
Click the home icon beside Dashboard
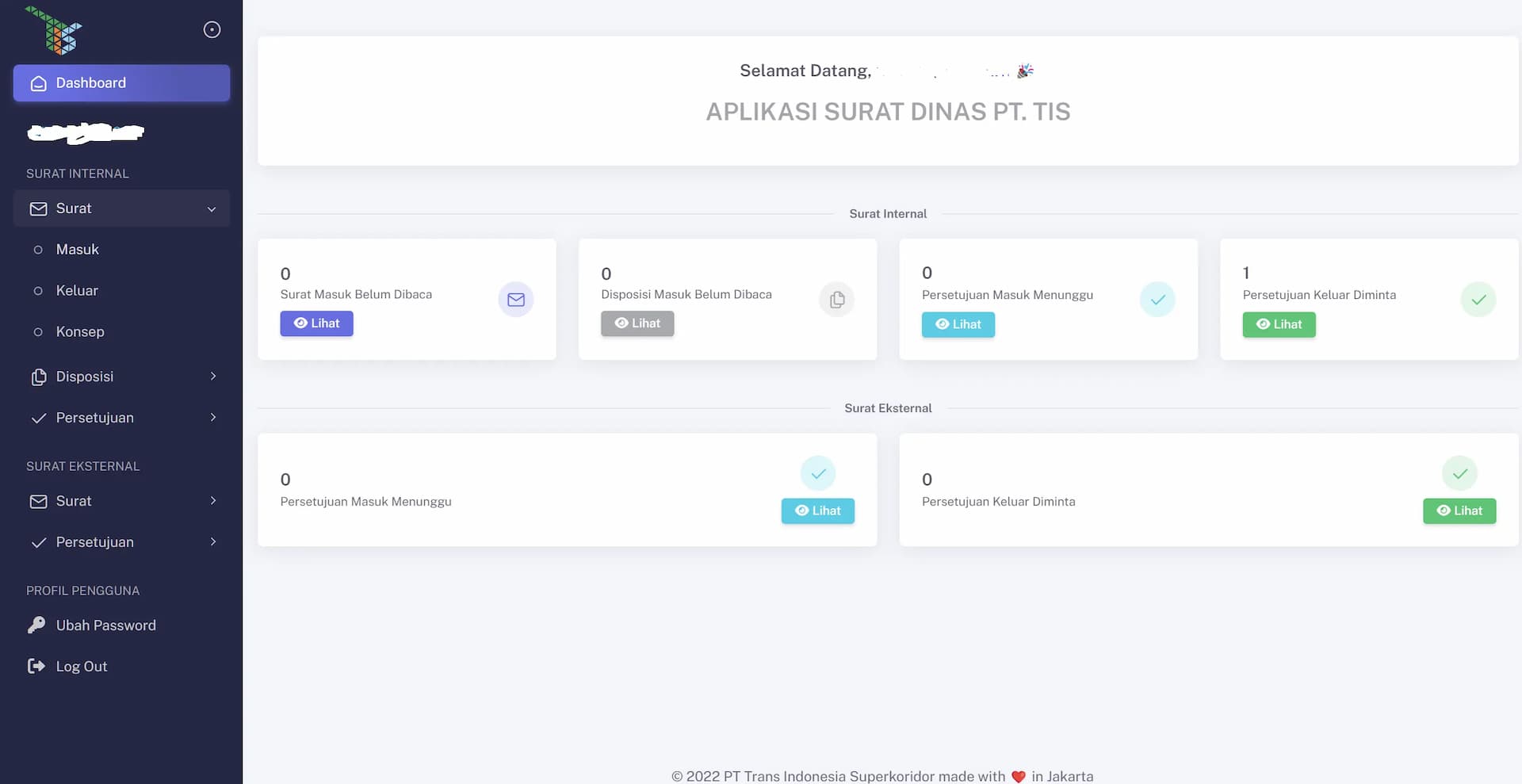click(38, 83)
